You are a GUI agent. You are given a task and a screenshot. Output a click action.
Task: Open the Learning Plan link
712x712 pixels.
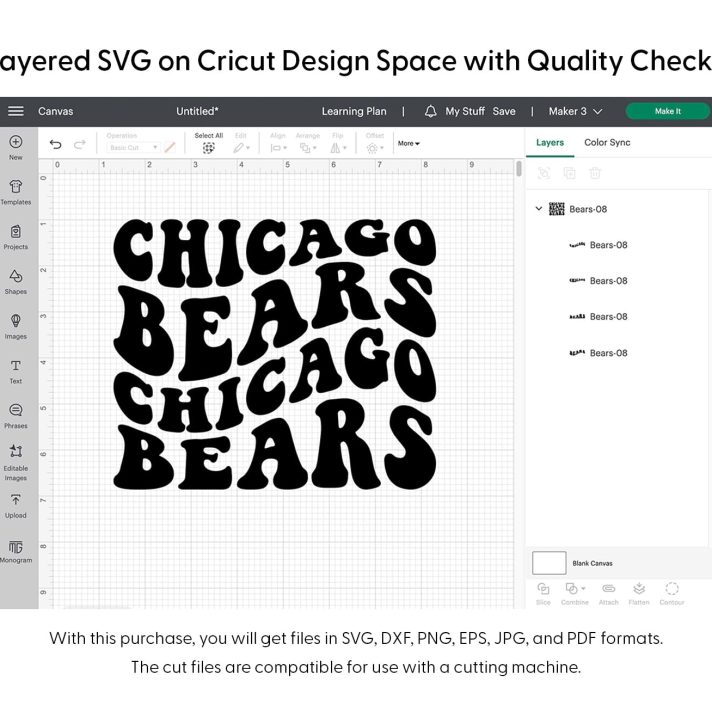pyautogui.click(x=354, y=111)
